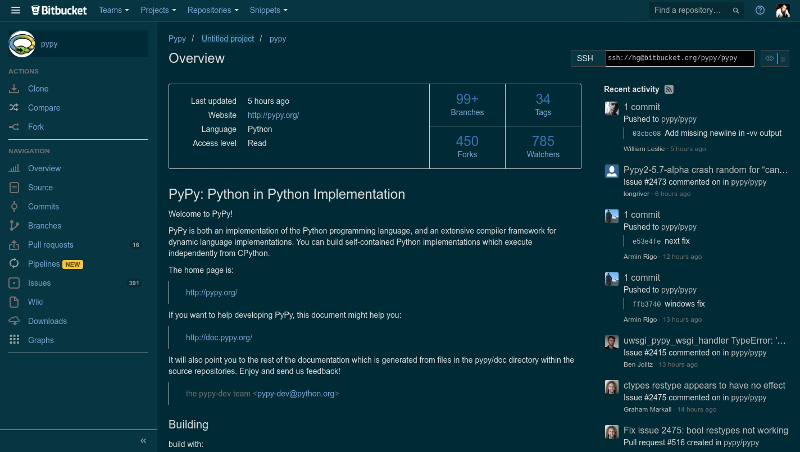Open the Website http://pypy.org/ link in summary
The width and height of the screenshot is (800, 452).
[x=273, y=115]
